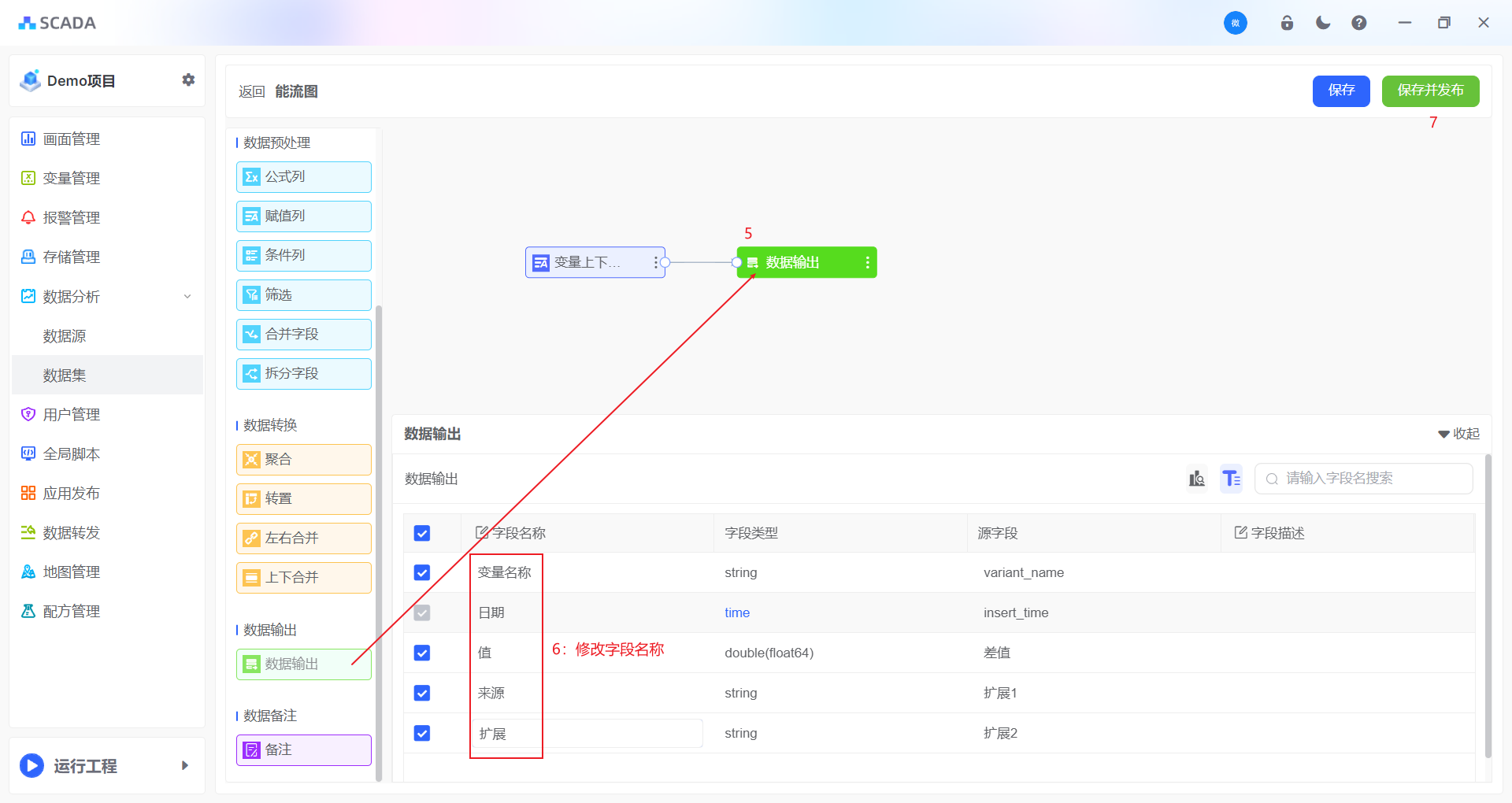Click the green 保存并发布 button
This screenshot has width=1512, height=803.
click(1430, 91)
